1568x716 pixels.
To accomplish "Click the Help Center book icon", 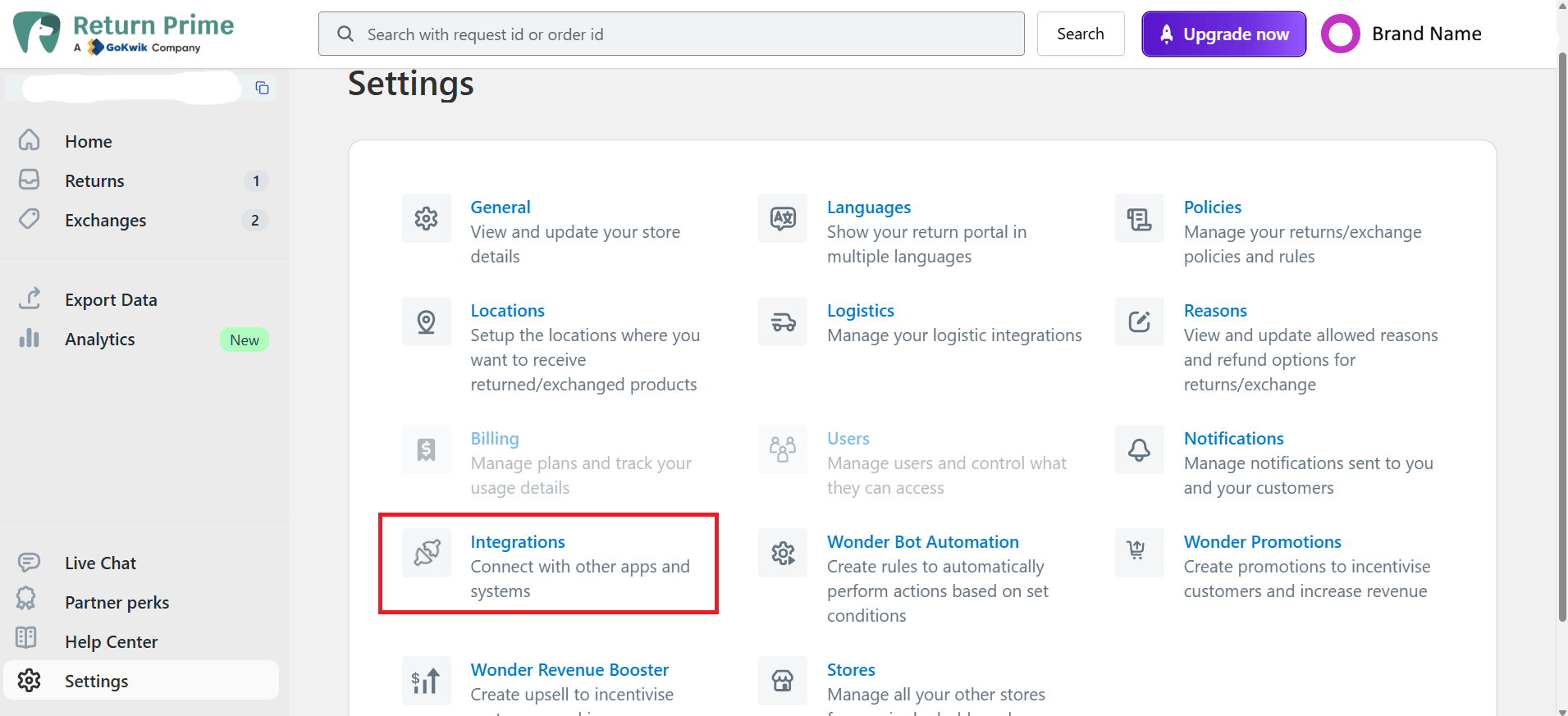I will [x=26, y=637].
